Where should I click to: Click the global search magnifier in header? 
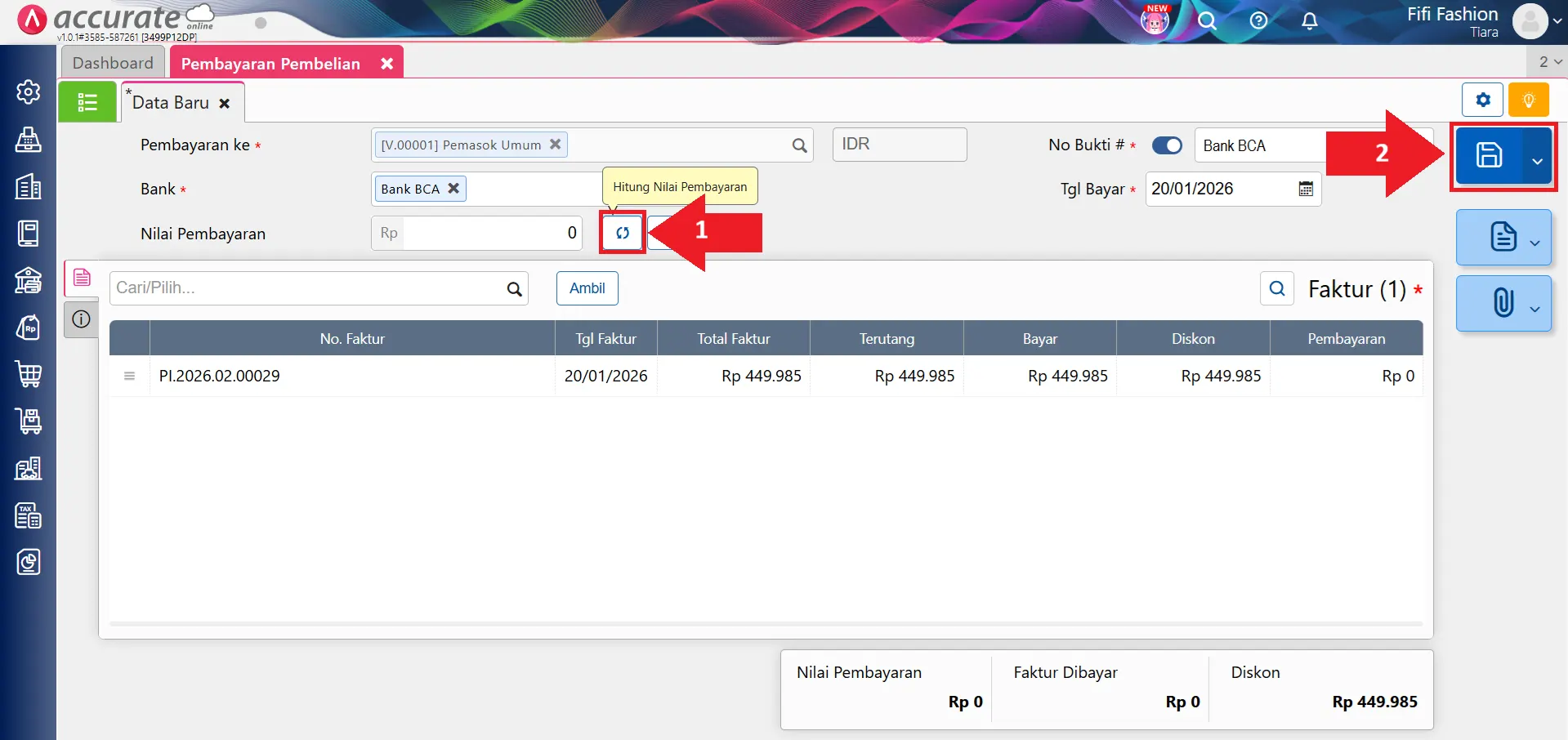(x=1207, y=21)
